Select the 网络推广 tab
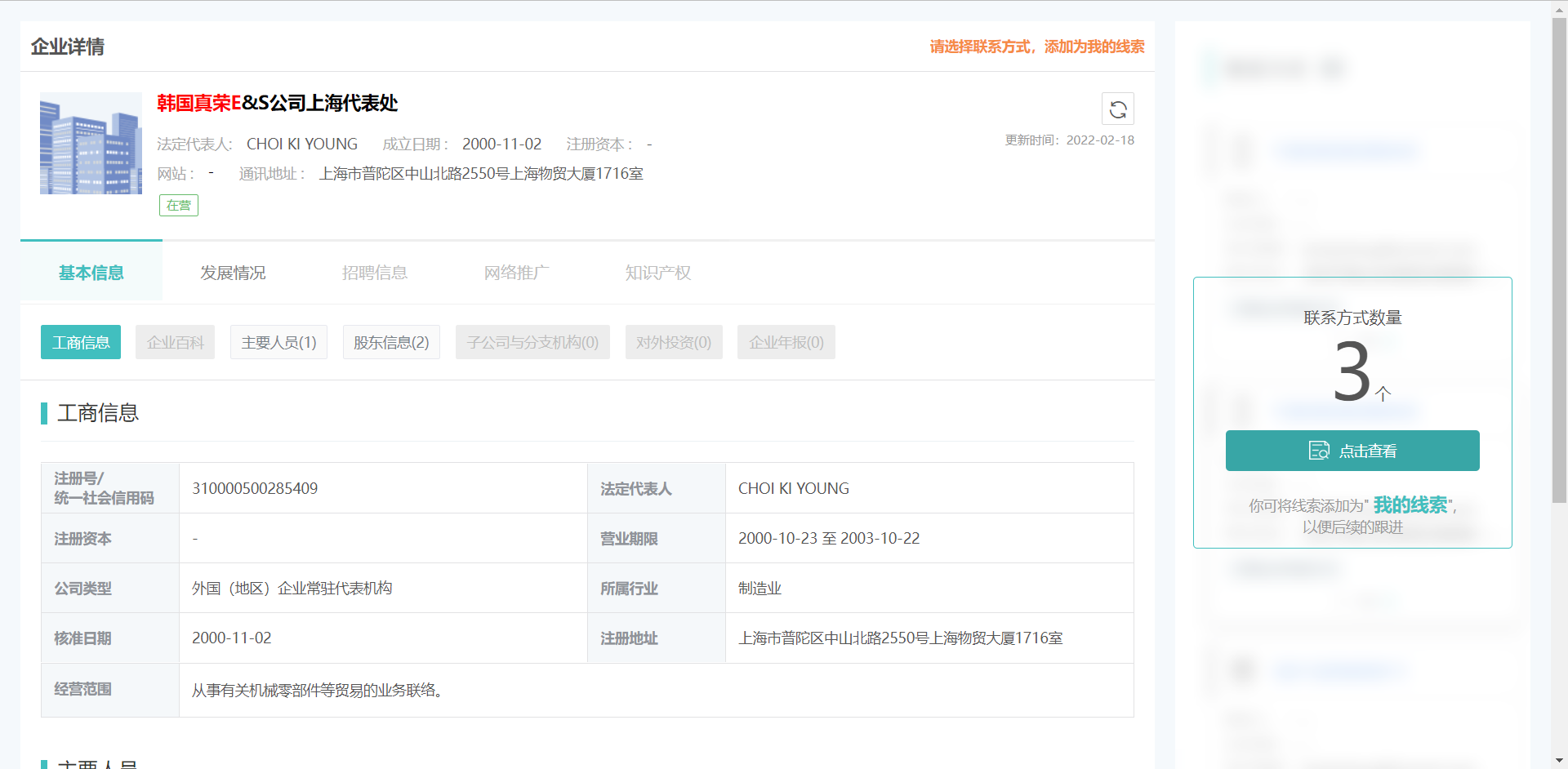The height and width of the screenshot is (769, 1568). [x=516, y=273]
